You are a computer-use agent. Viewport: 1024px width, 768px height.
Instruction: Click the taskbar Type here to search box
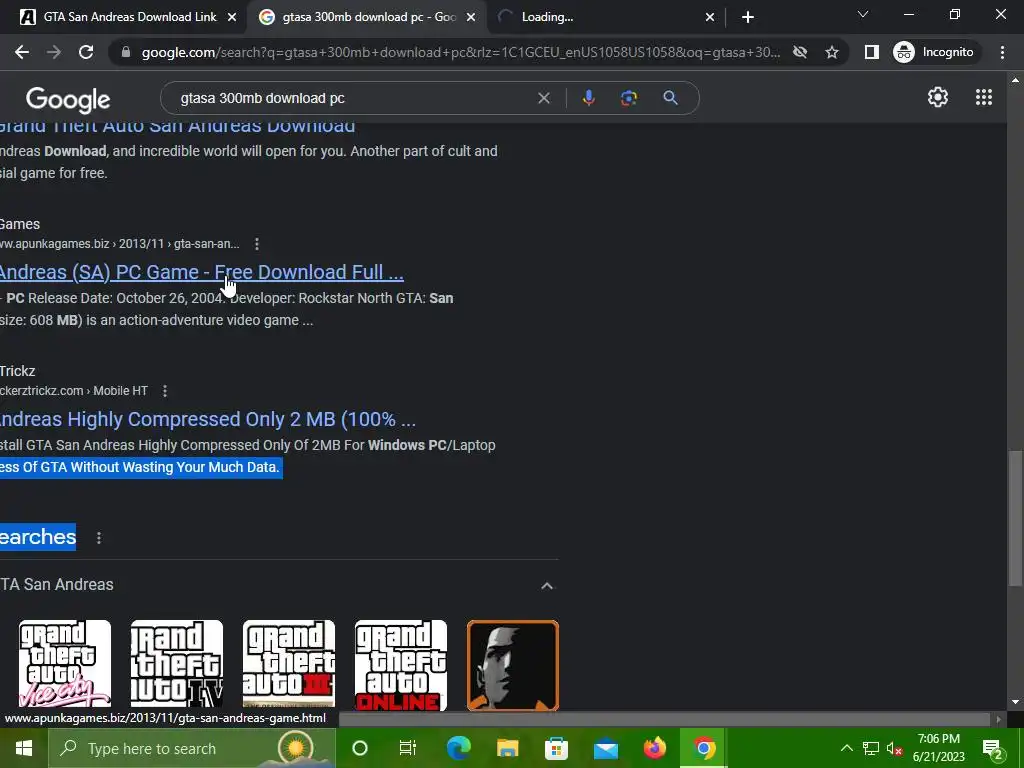tap(191, 748)
